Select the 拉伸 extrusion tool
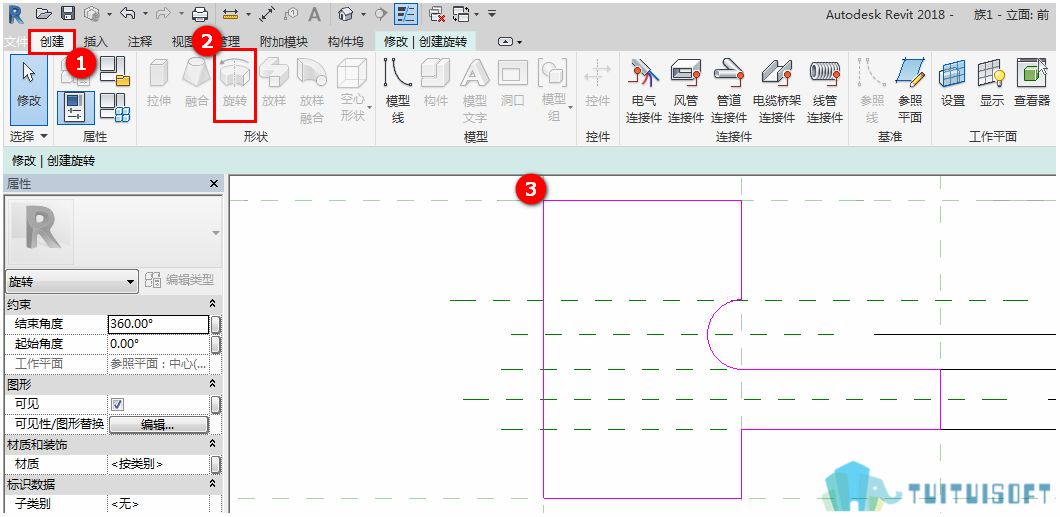 coord(159,84)
